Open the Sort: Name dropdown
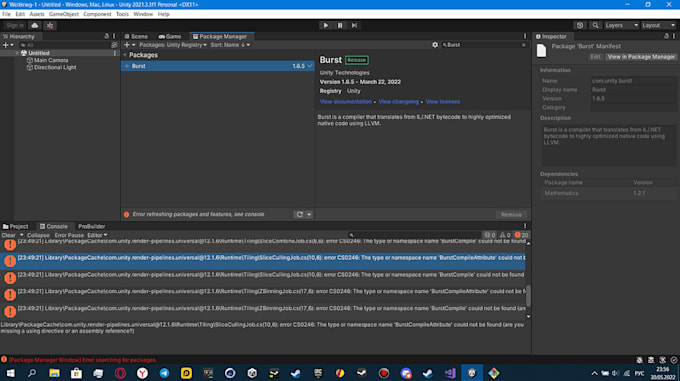 230,45
